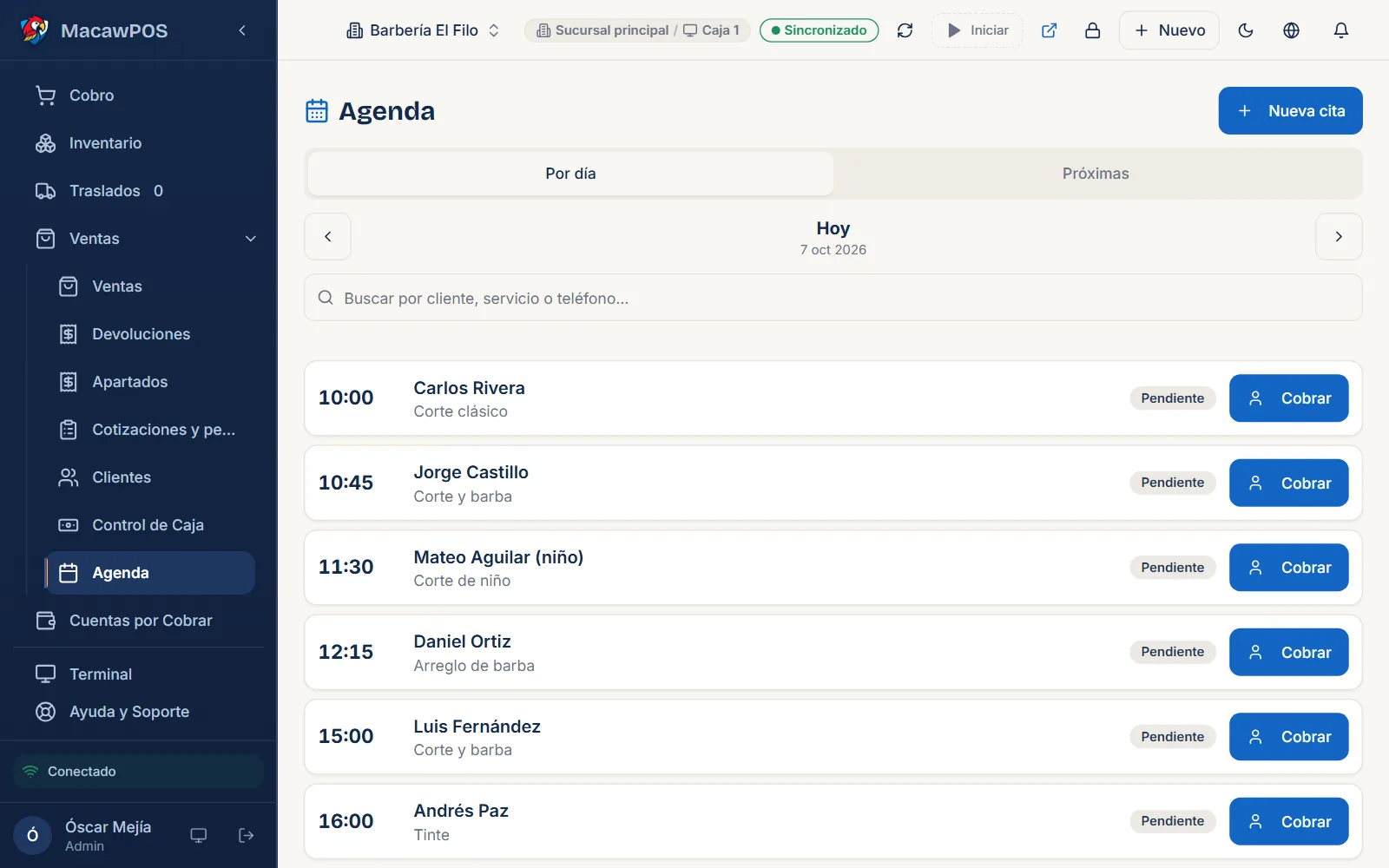Open Terminal in the sidebar
The height and width of the screenshot is (868, 1389).
pyautogui.click(x=139, y=674)
